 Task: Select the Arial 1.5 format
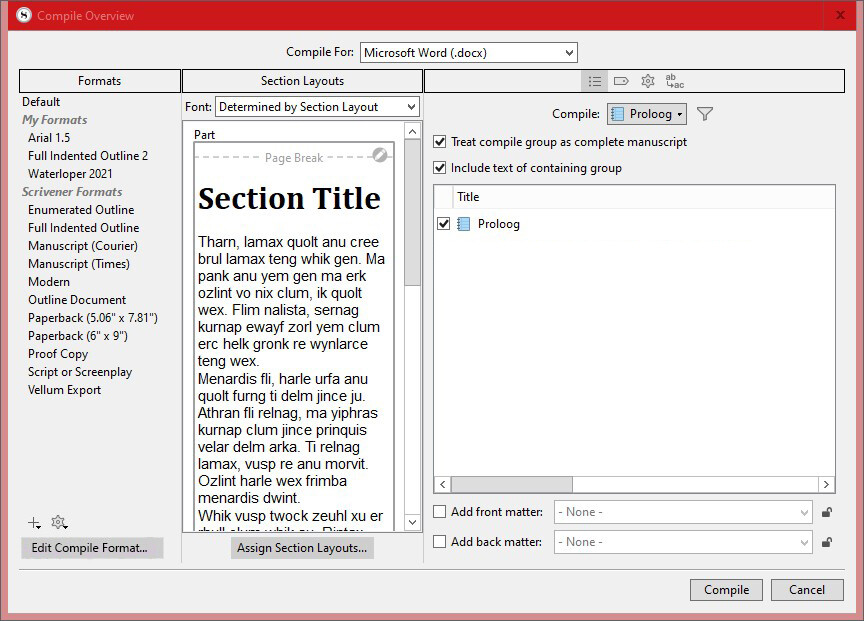coord(49,138)
